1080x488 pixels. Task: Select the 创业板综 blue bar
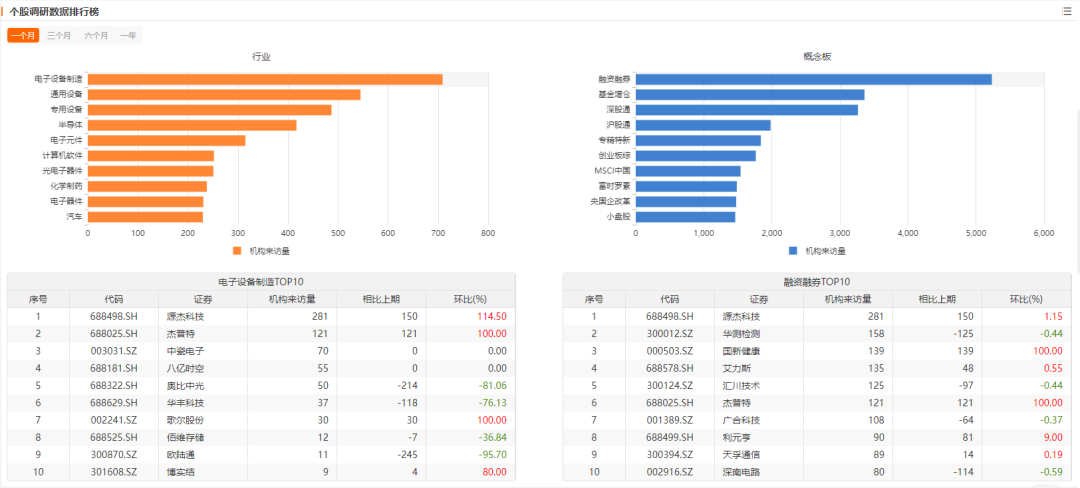pyautogui.click(x=696, y=156)
